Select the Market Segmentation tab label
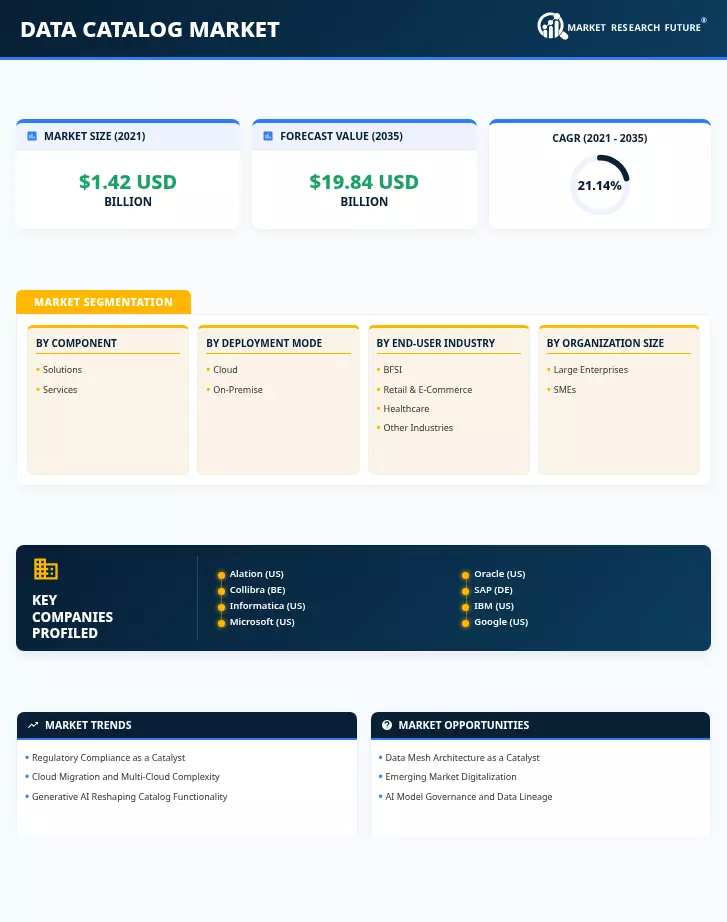The image size is (727, 922). point(104,302)
